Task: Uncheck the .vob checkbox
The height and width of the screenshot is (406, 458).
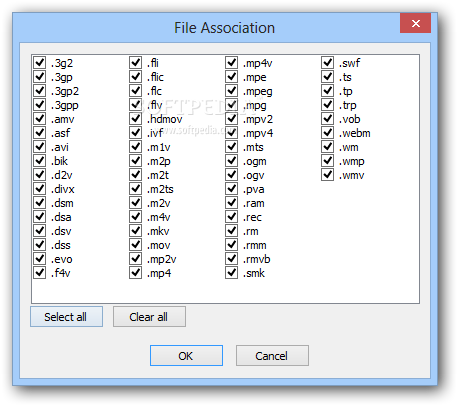Action: pos(328,119)
